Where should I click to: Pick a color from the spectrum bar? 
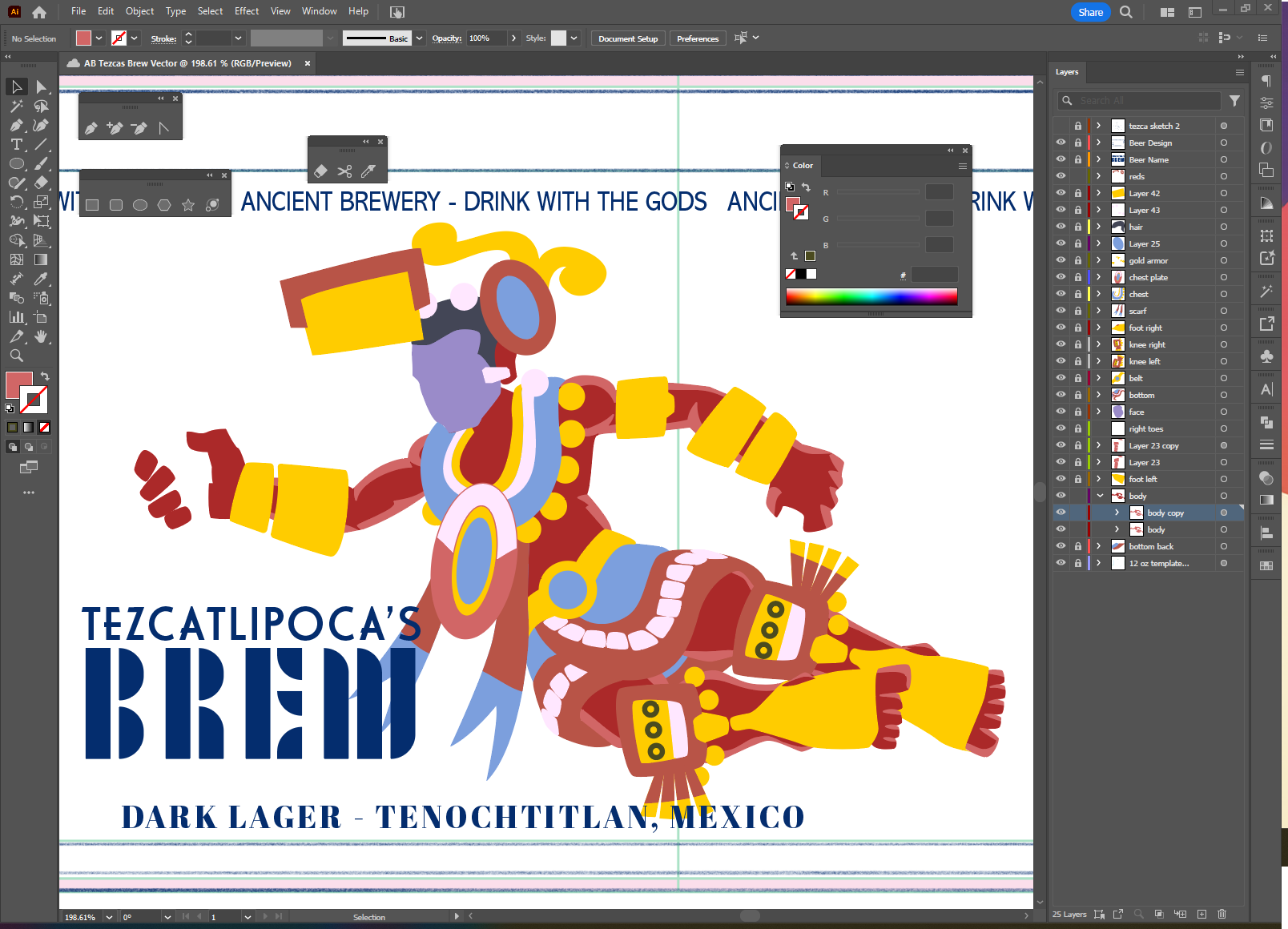[871, 297]
